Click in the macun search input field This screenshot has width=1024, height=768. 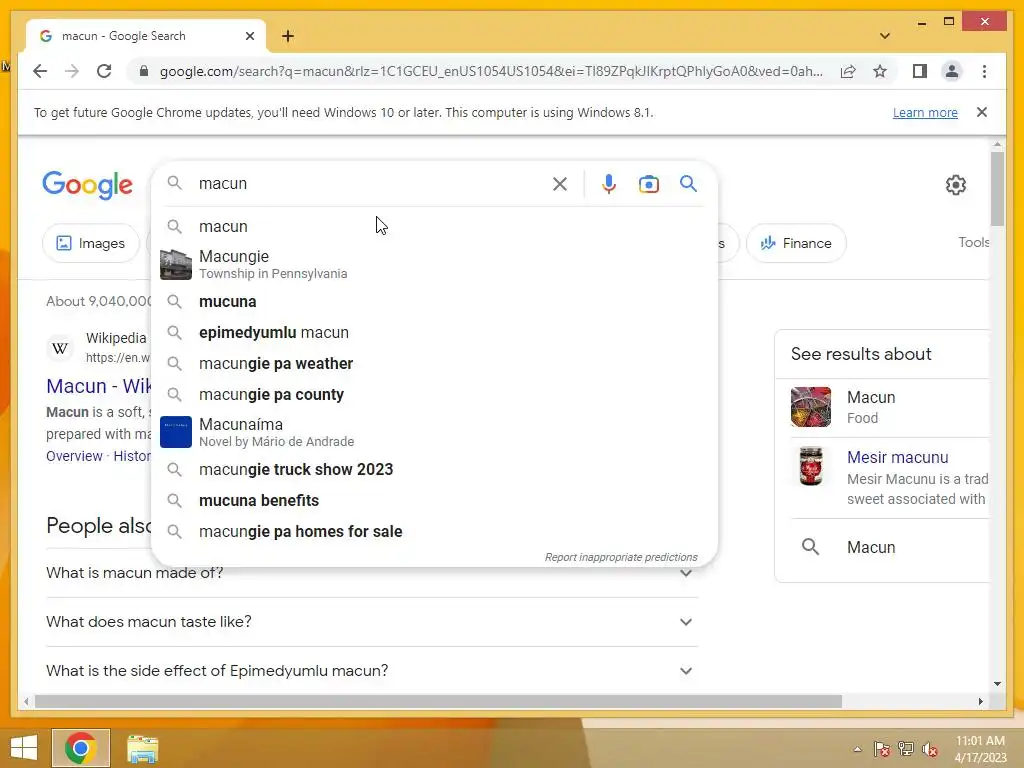point(369,184)
